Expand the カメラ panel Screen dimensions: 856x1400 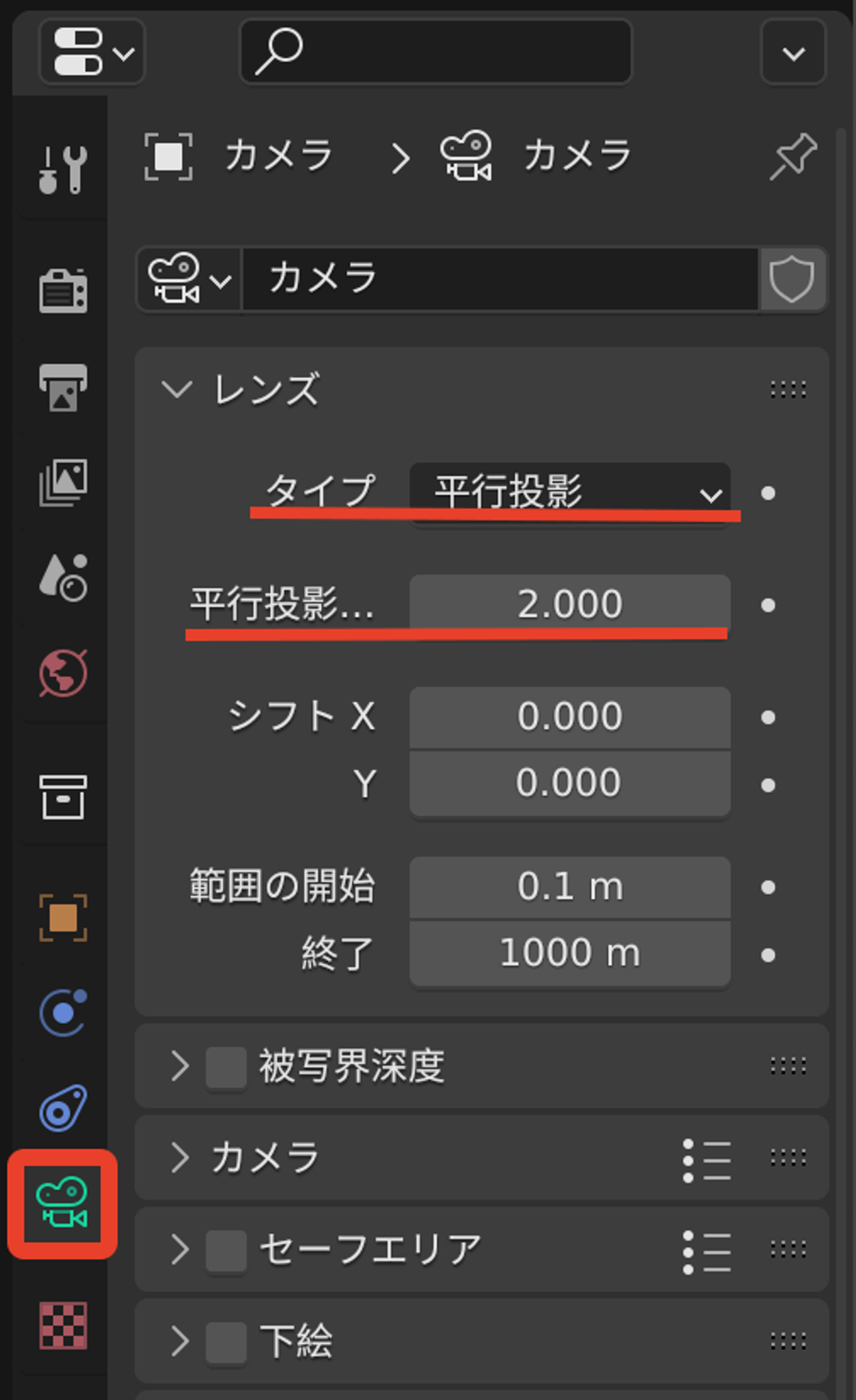[179, 1158]
